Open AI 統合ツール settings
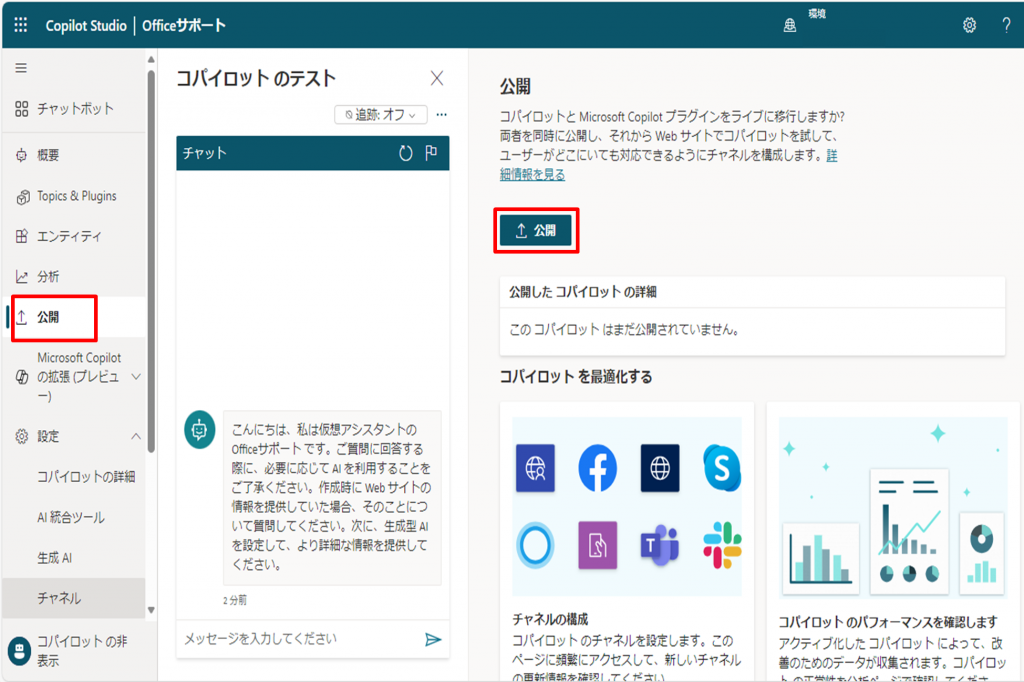The height and width of the screenshot is (682, 1024). coord(71,517)
